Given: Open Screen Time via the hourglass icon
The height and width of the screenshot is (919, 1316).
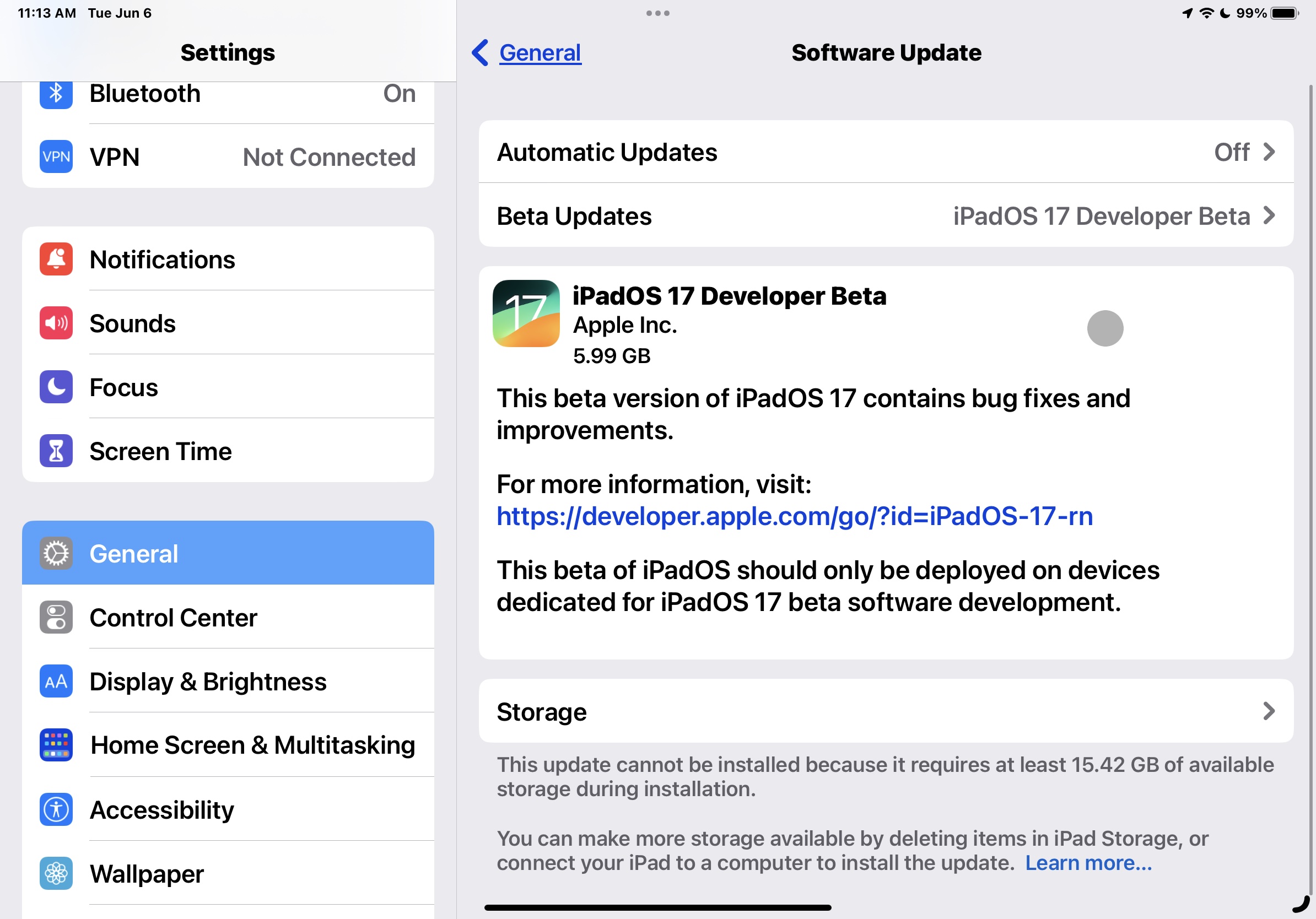Looking at the screenshot, I should (x=55, y=451).
